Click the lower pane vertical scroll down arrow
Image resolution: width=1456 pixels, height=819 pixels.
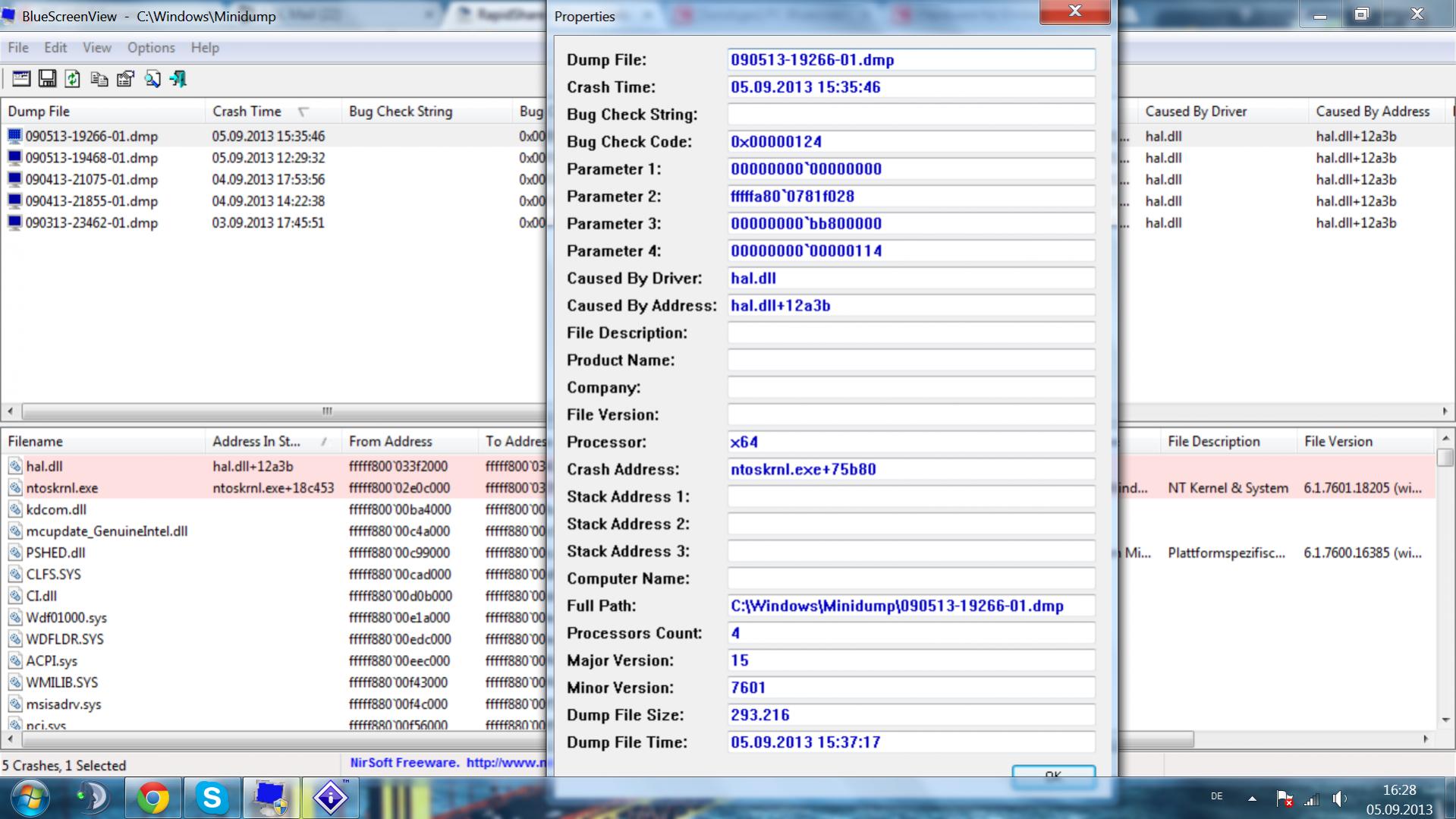pyautogui.click(x=1445, y=720)
